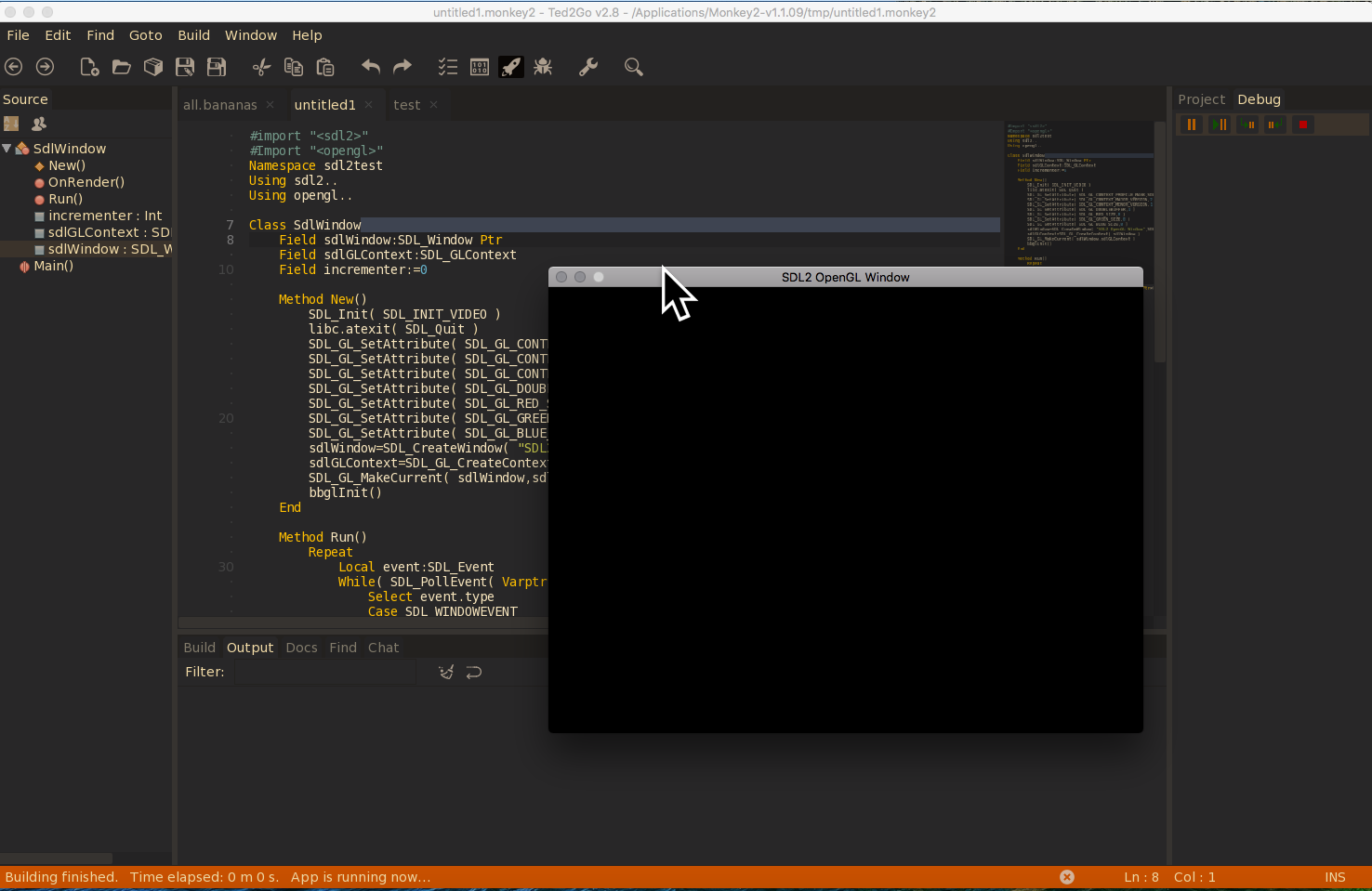Open the Build menu
Screen dimensions: 1372x891
(193, 35)
